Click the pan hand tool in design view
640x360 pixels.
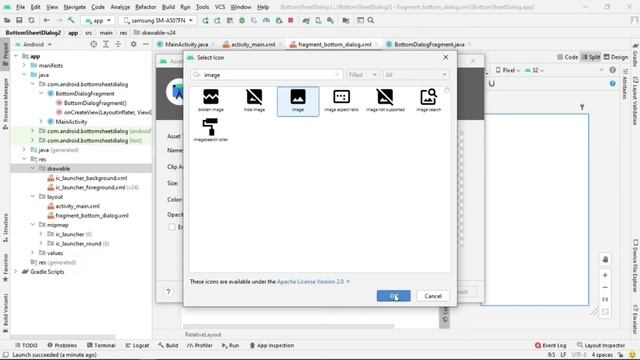[x=605, y=259]
